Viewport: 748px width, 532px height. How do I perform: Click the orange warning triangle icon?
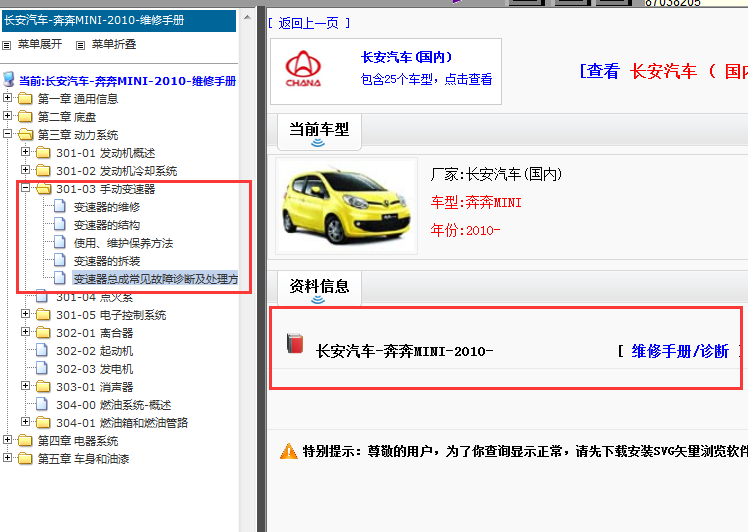[x=289, y=451]
